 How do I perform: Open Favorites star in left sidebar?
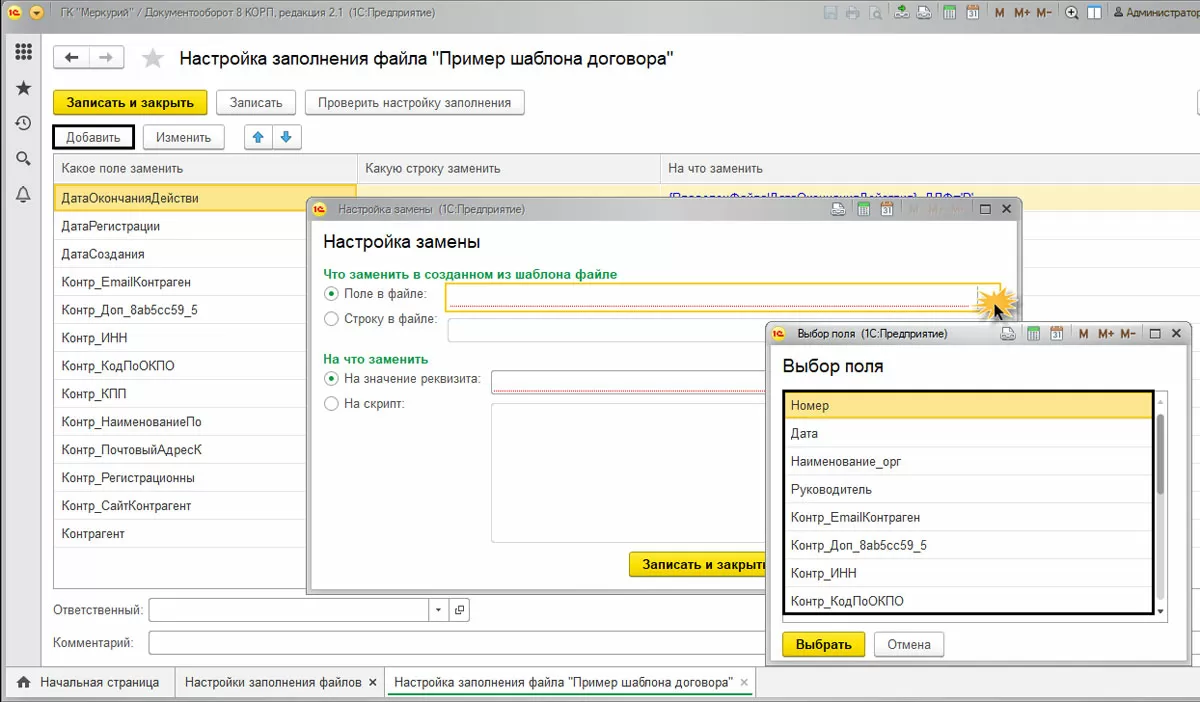click(23, 88)
